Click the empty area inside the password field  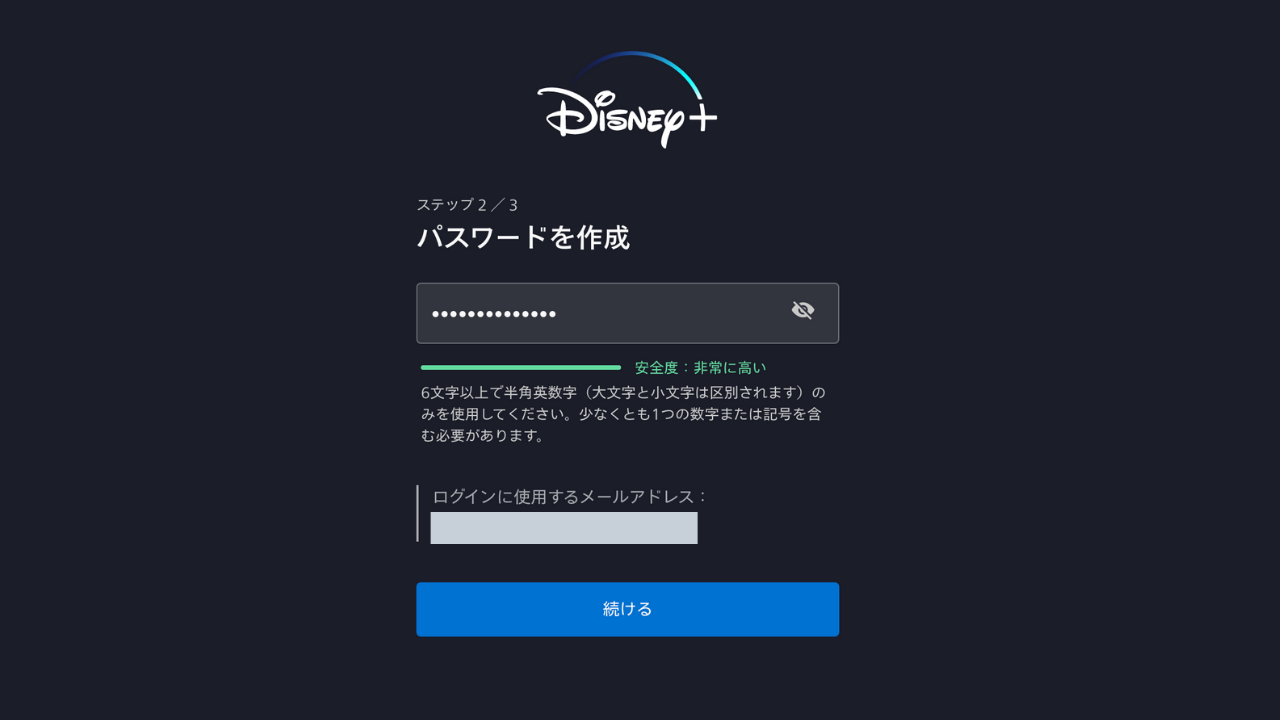(x=670, y=313)
